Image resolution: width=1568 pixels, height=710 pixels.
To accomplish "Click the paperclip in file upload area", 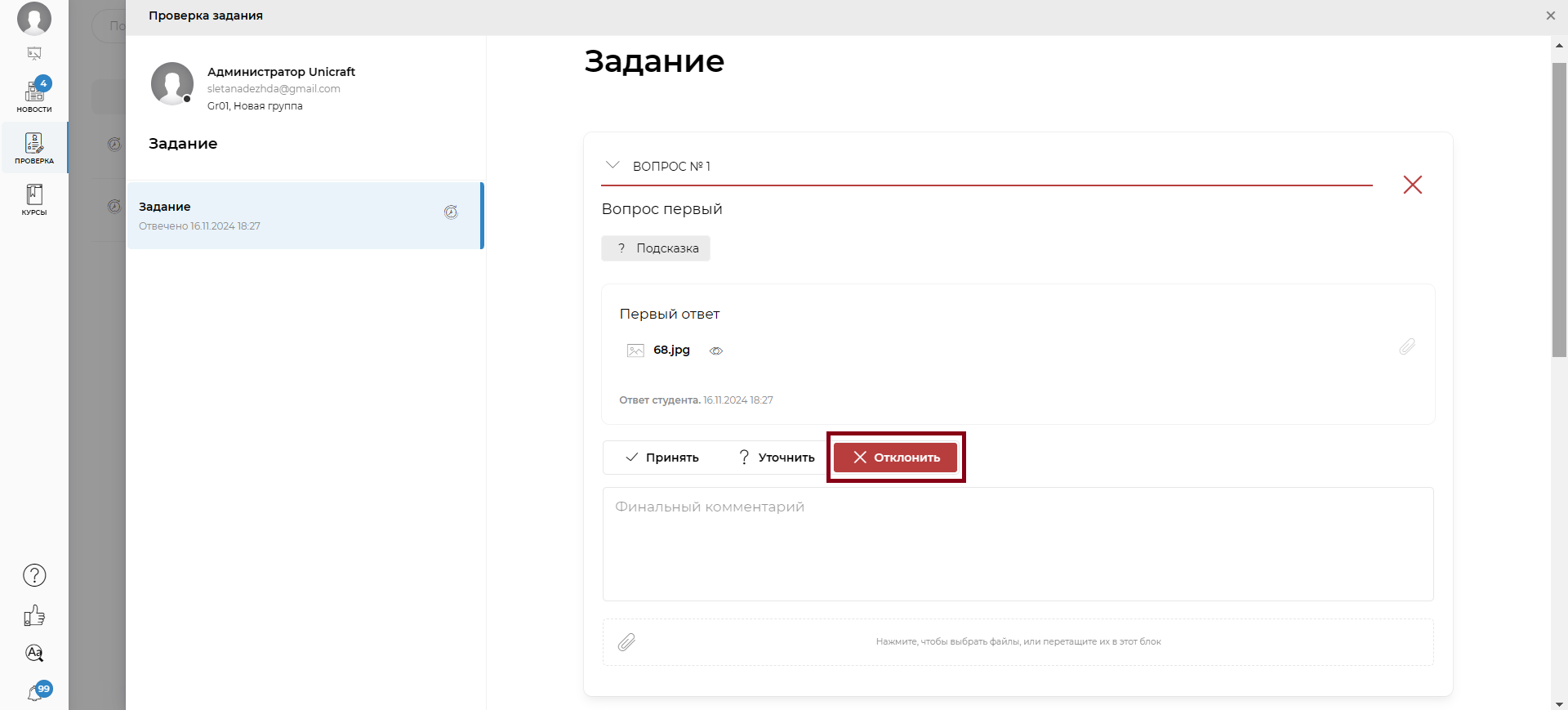I will [x=626, y=642].
